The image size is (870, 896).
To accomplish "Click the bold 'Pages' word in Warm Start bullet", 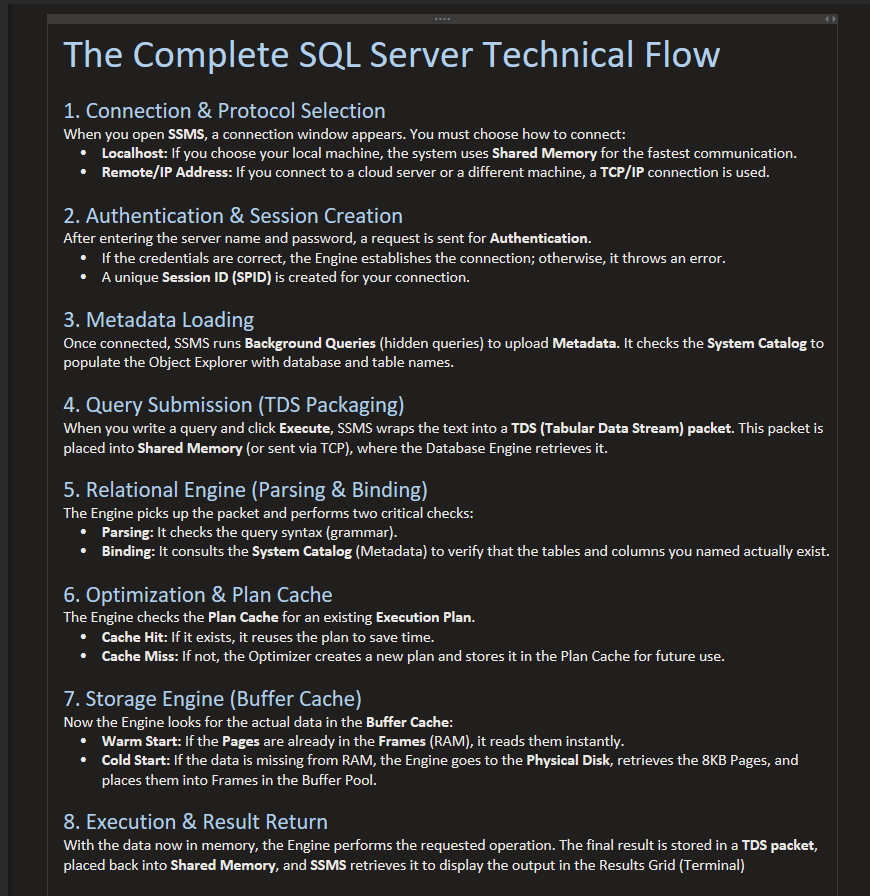I will [x=241, y=741].
